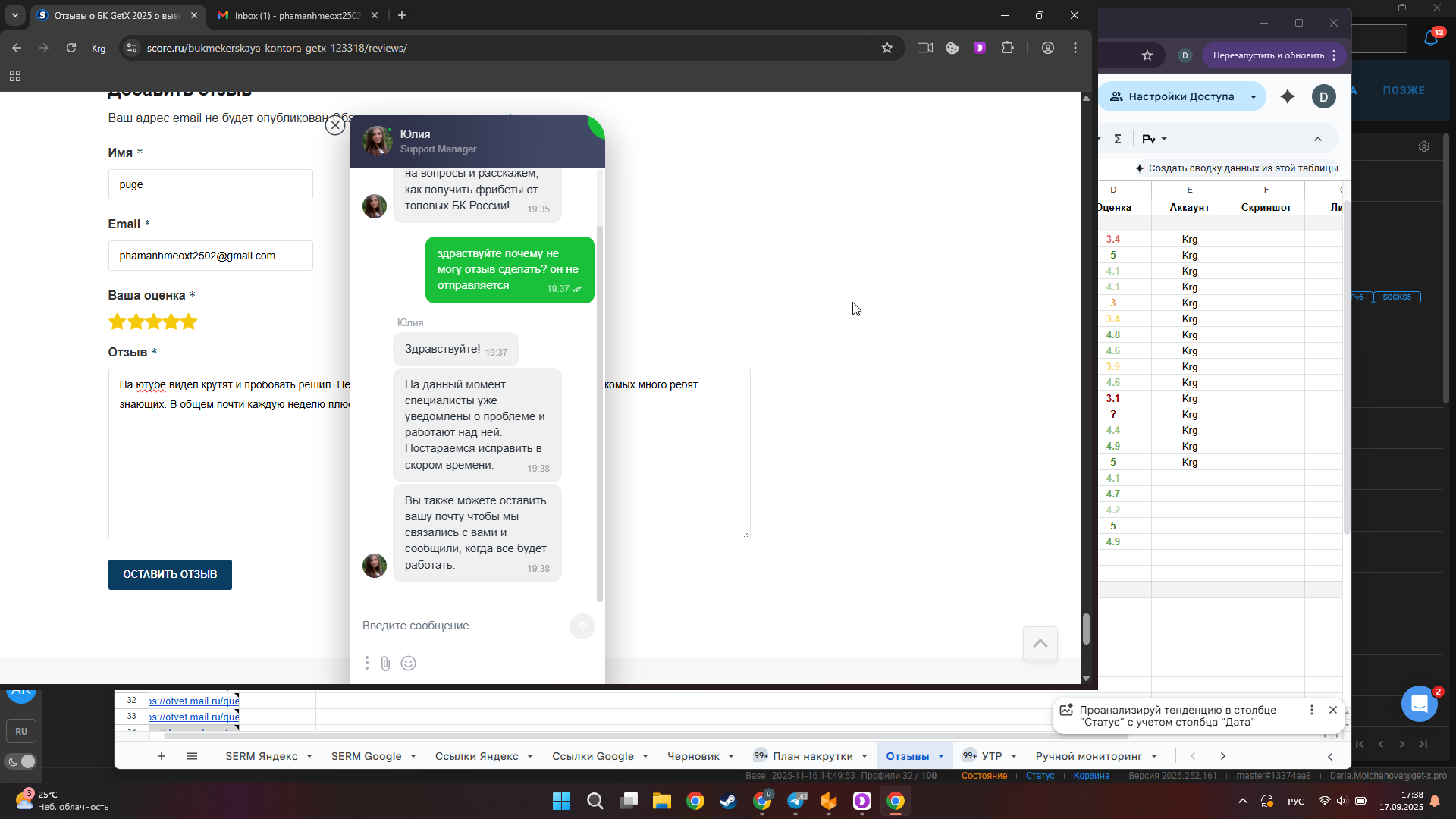Close the chat widget with the X icon
Image resolution: width=1456 pixels, height=819 pixels.
click(335, 125)
